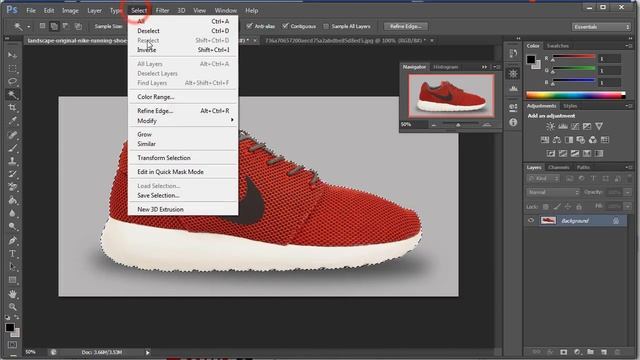The image size is (640, 360).
Task: Toggle lock all padlock icon
Action: 579,207
